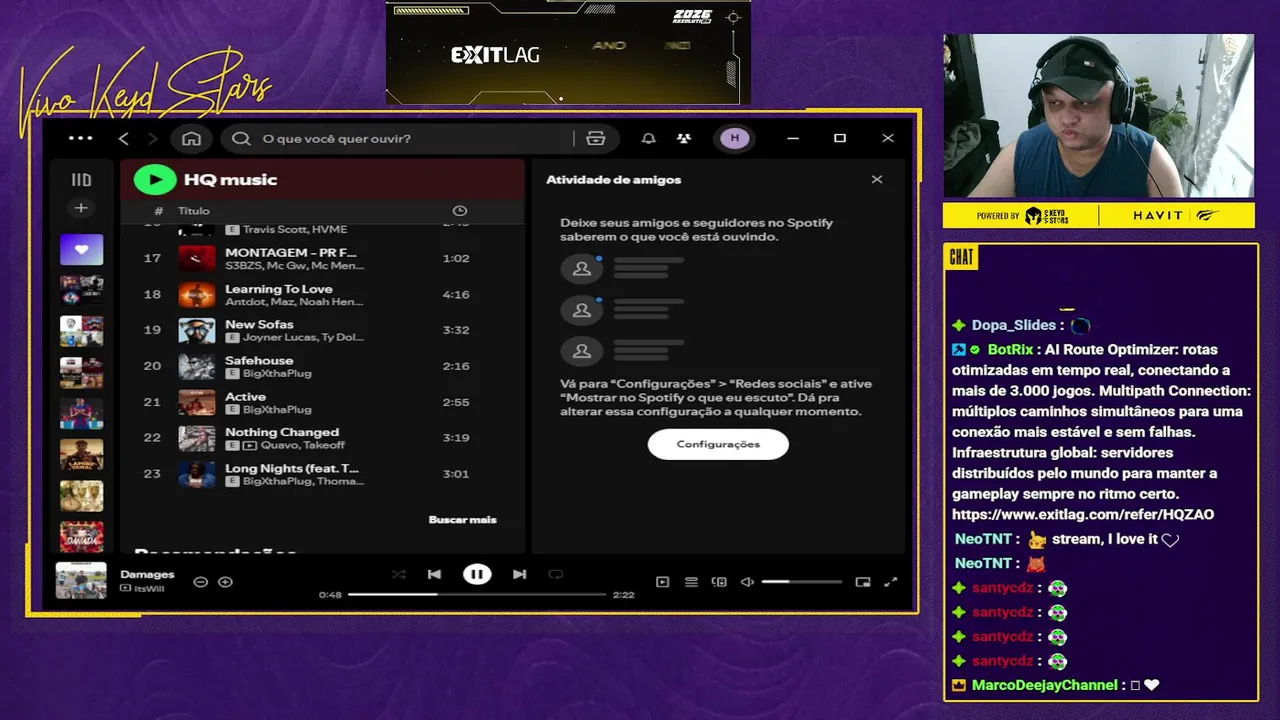Open the artist ItsWill in now playing
The height and width of the screenshot is (720, 1280).
(149, 588)
